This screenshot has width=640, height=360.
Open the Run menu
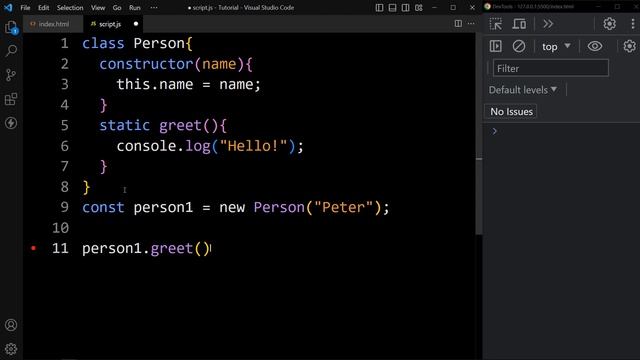coord(134,7)
